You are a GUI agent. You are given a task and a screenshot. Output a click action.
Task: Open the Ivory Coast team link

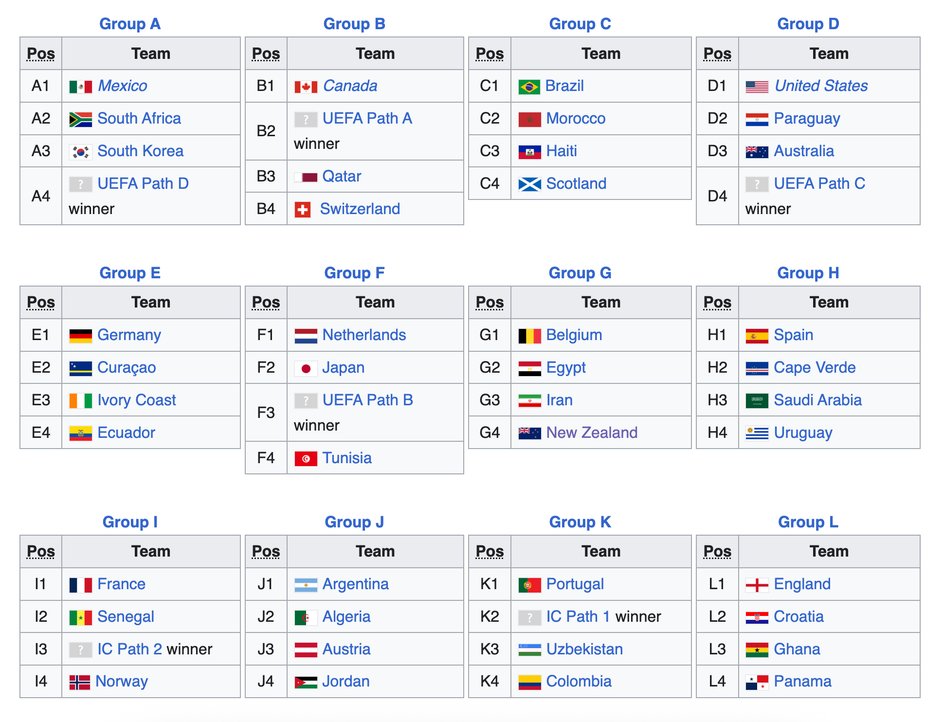(x=136, y=400)
